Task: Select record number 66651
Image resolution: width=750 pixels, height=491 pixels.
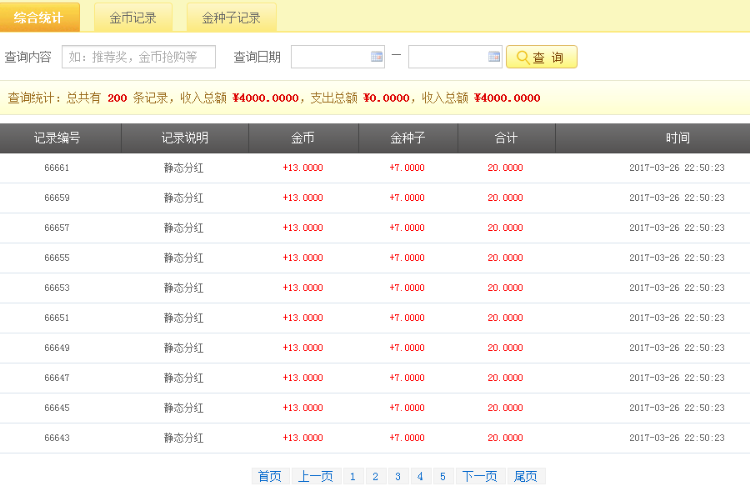Action: (57, 318)
